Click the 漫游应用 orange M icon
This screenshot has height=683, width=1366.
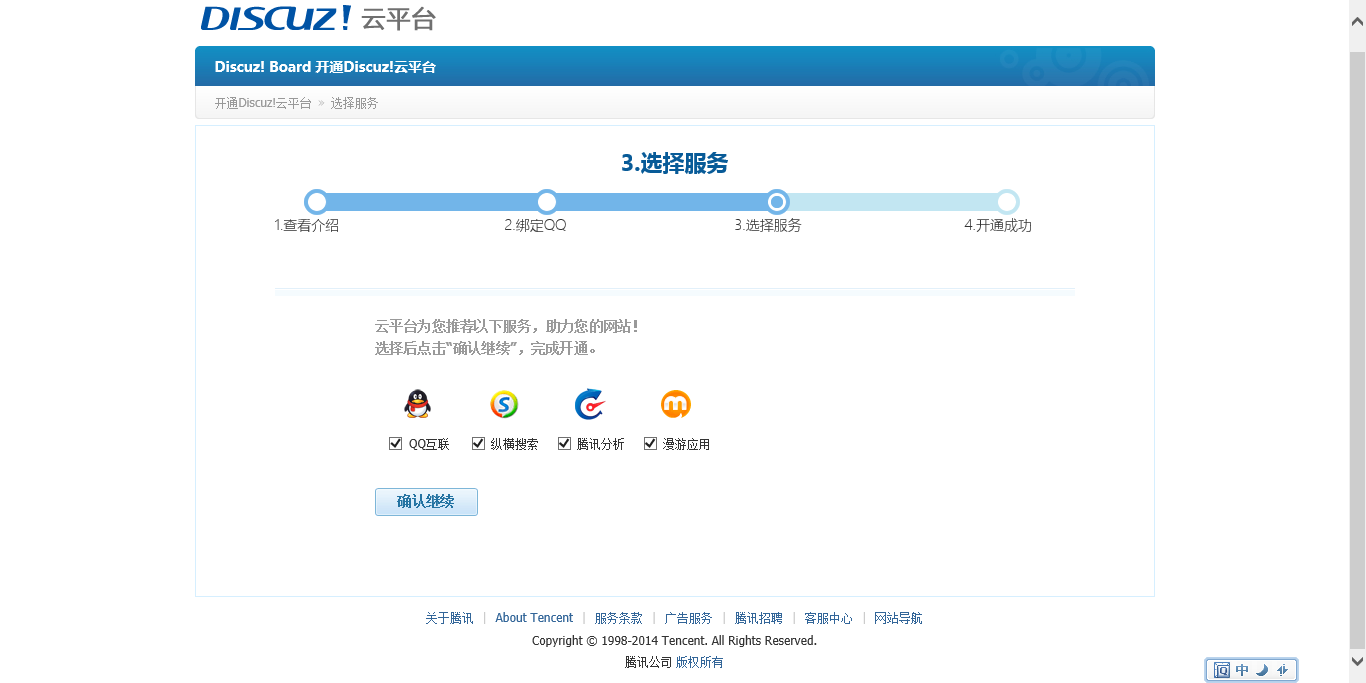676,404
